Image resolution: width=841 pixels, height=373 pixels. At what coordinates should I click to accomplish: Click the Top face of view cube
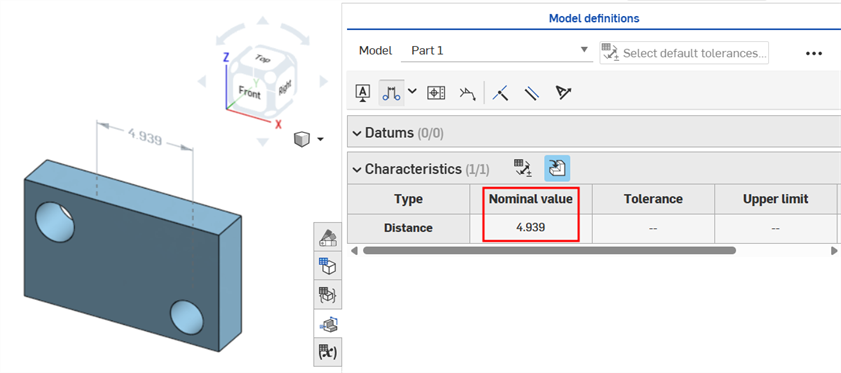[262, 58]
